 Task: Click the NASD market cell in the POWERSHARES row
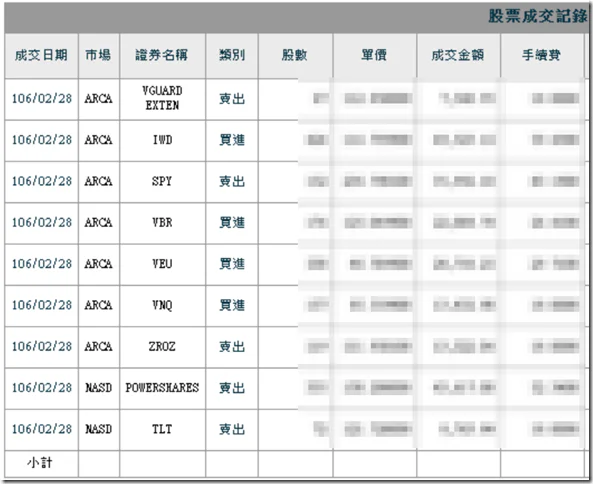98,388
